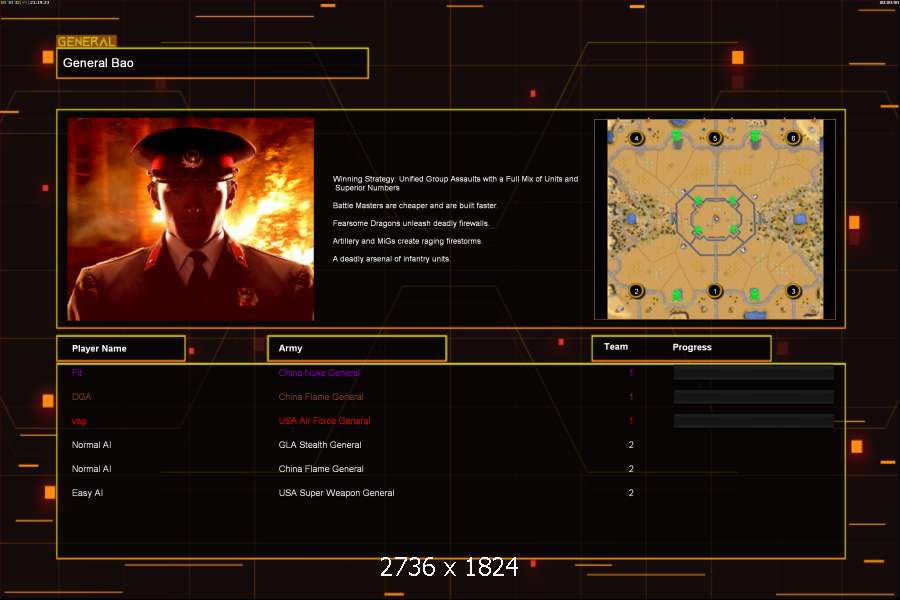The image size is (900, 600).
Task: Click 'Battle Masters are cheaper' text line
Action: (415, 206)
